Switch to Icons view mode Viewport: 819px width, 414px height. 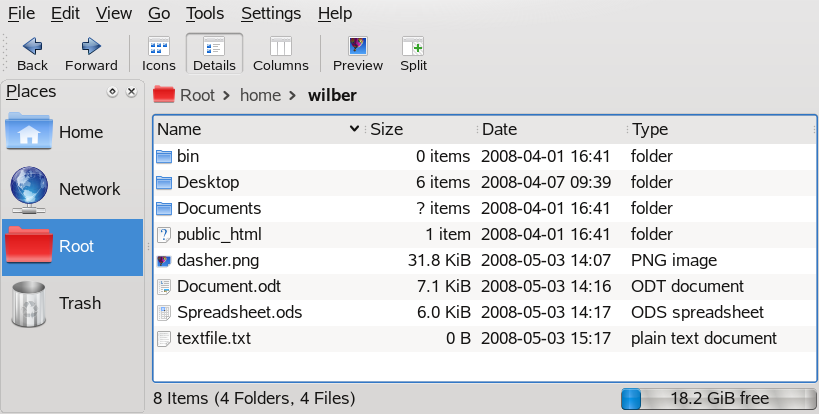(158, 52)
